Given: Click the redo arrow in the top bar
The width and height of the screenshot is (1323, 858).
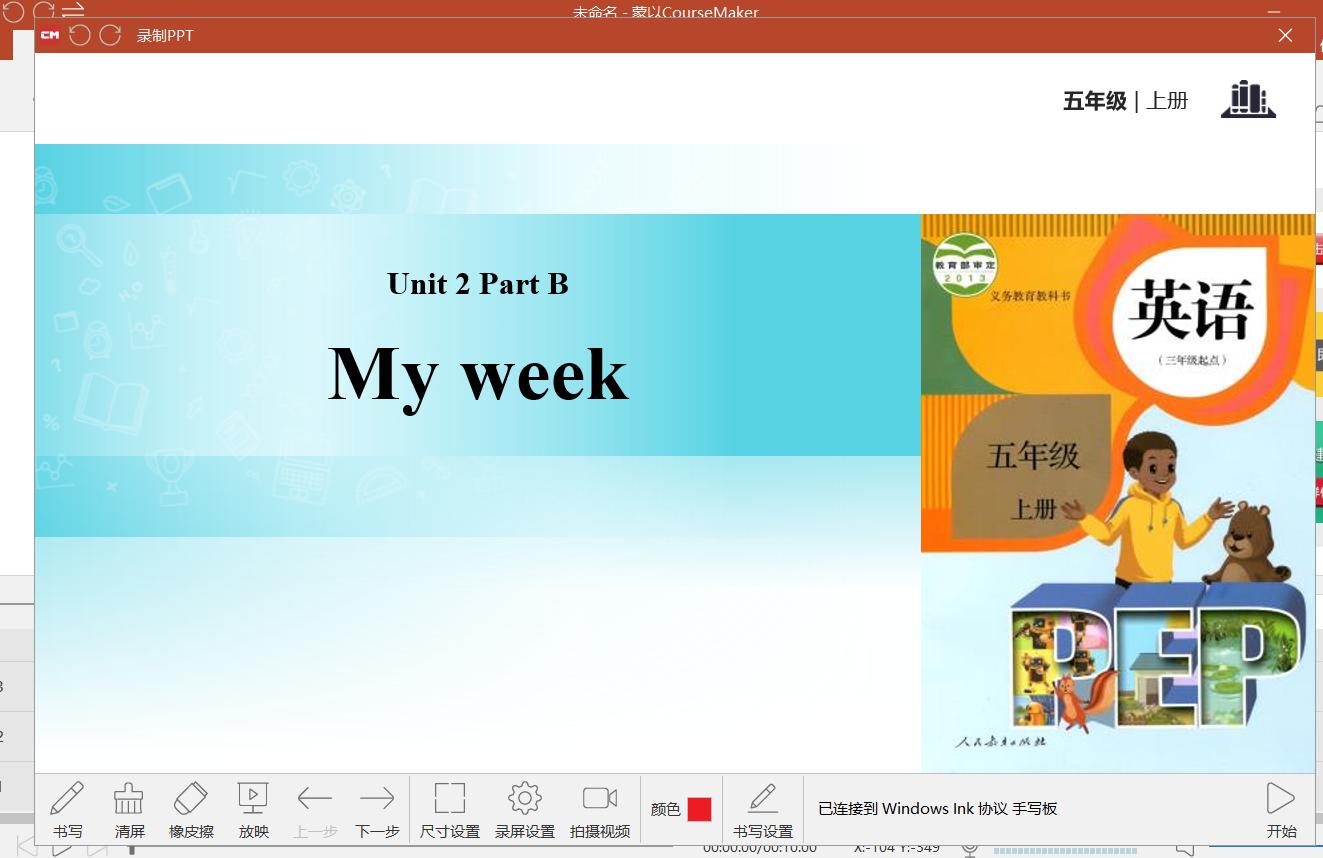Looking at the screenshot, I should tap(110, 34).
